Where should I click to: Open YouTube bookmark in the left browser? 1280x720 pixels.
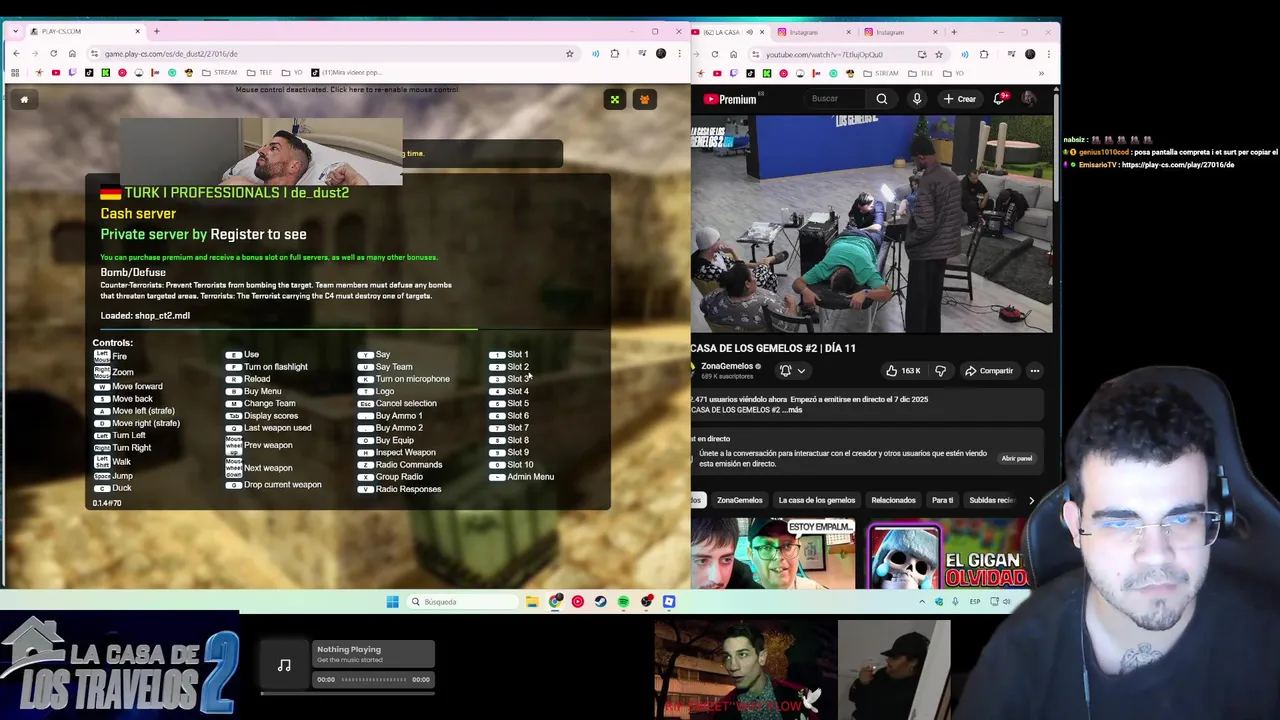55,73
